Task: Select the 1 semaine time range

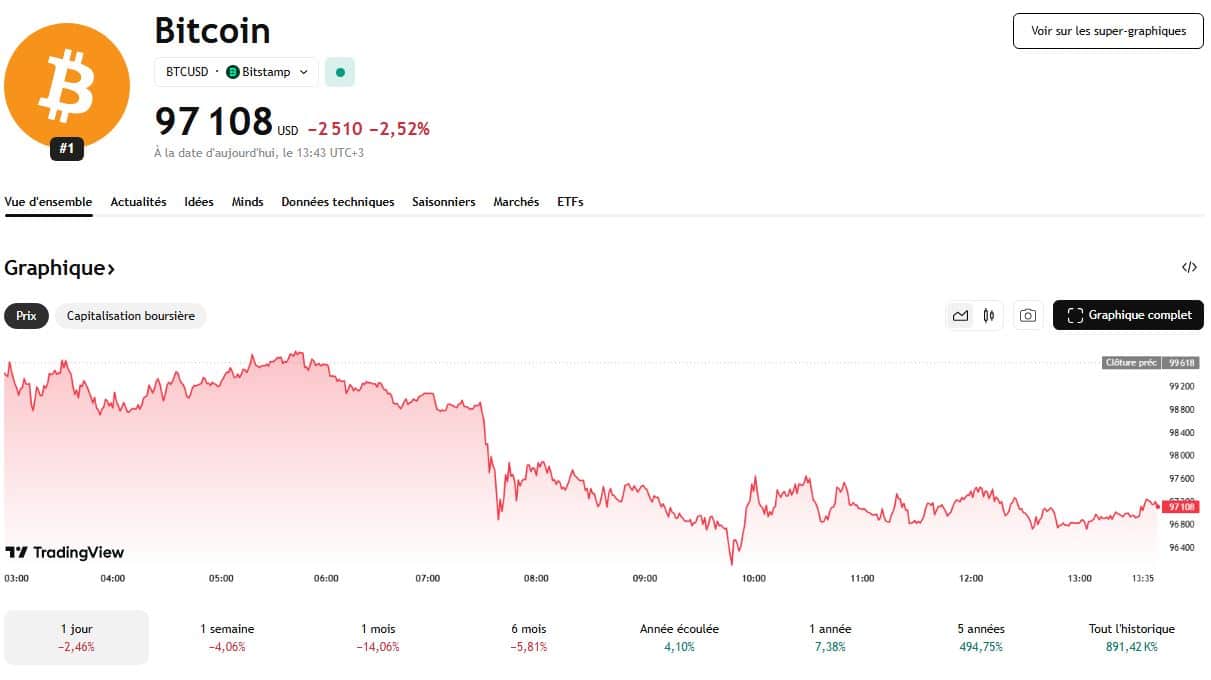Action: click(227, 637)
